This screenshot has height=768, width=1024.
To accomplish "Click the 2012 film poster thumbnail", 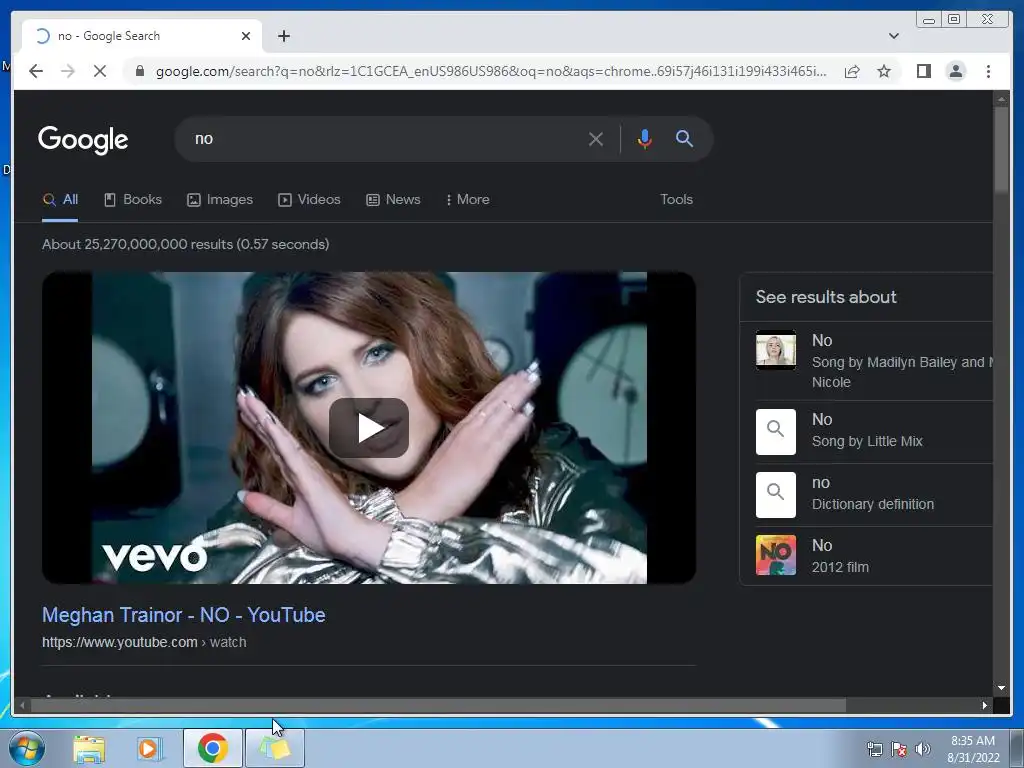I will (x=776, y=555).
